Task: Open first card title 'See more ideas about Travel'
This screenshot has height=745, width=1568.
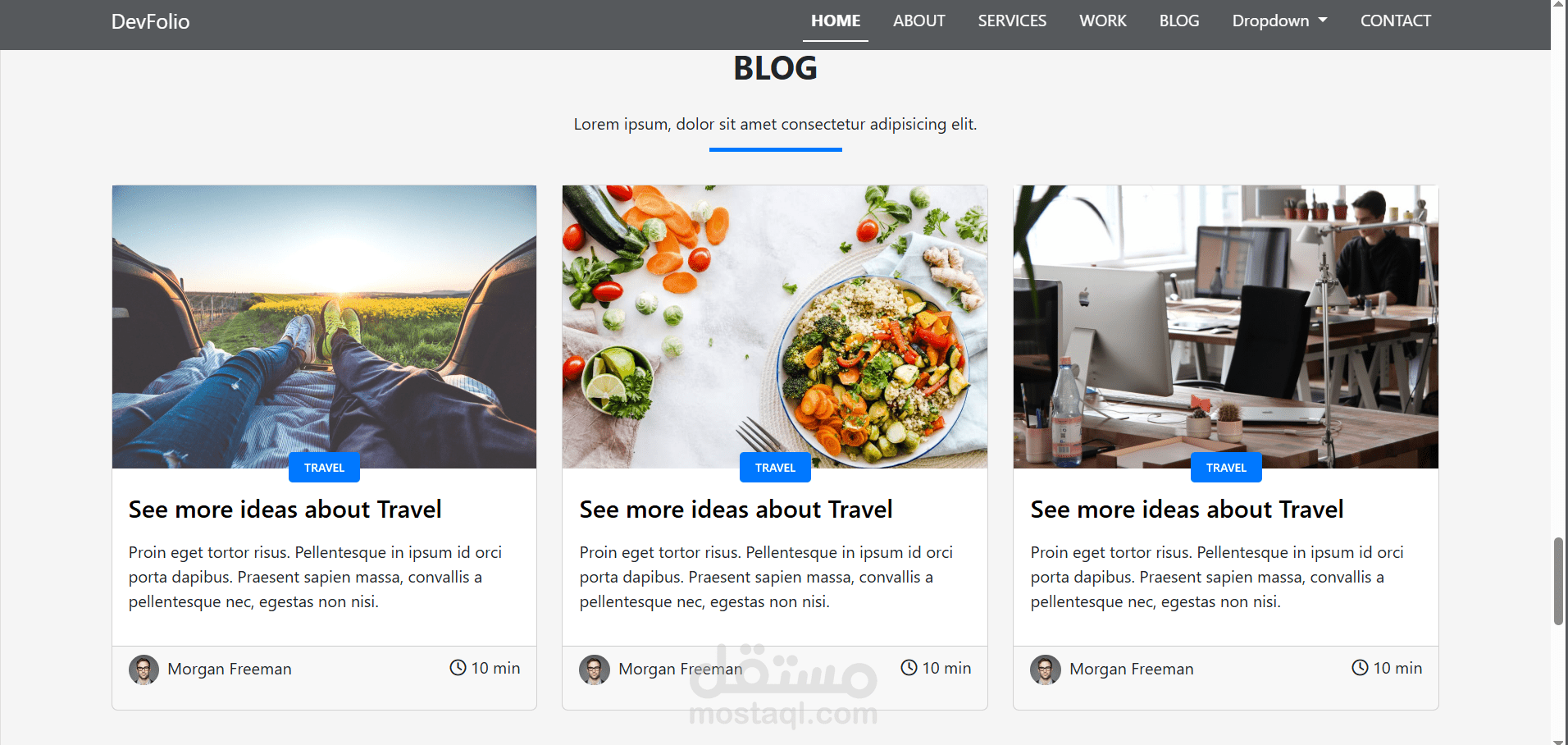Action: click(285, 510)
